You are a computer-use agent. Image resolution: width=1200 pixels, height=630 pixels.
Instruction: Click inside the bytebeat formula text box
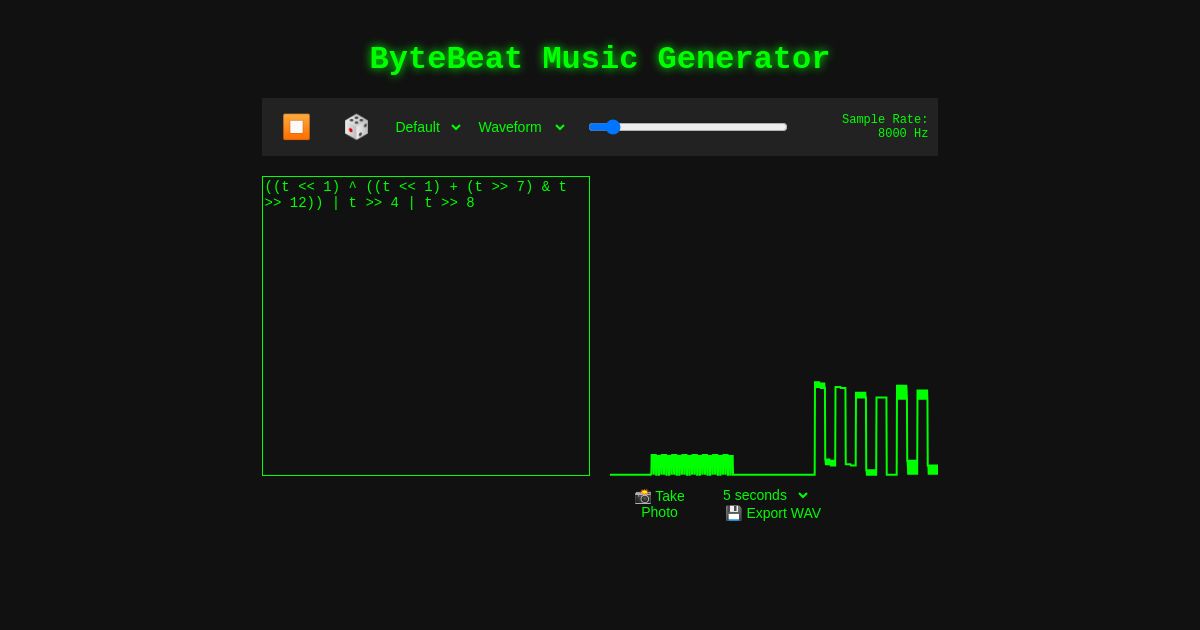click(425, 325)
